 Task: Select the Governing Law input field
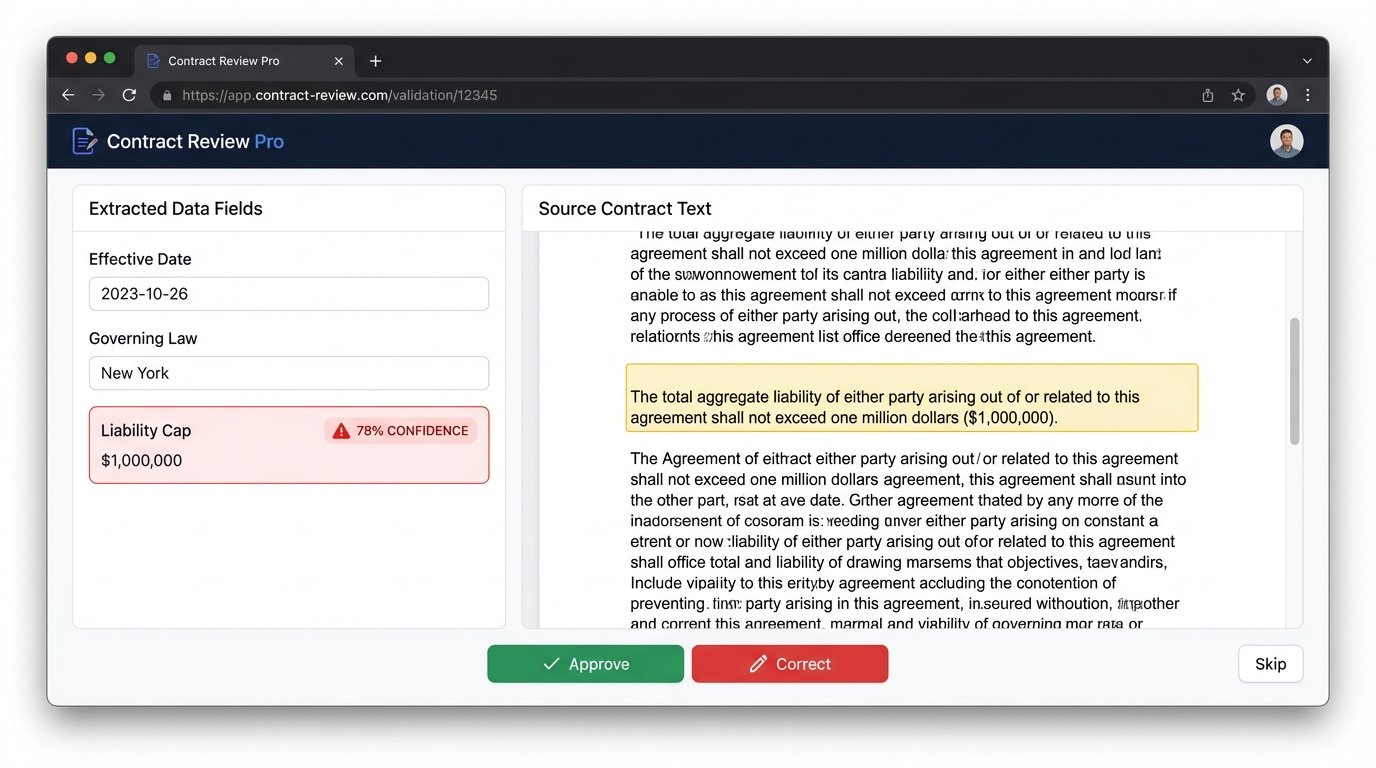click(289, 373)
